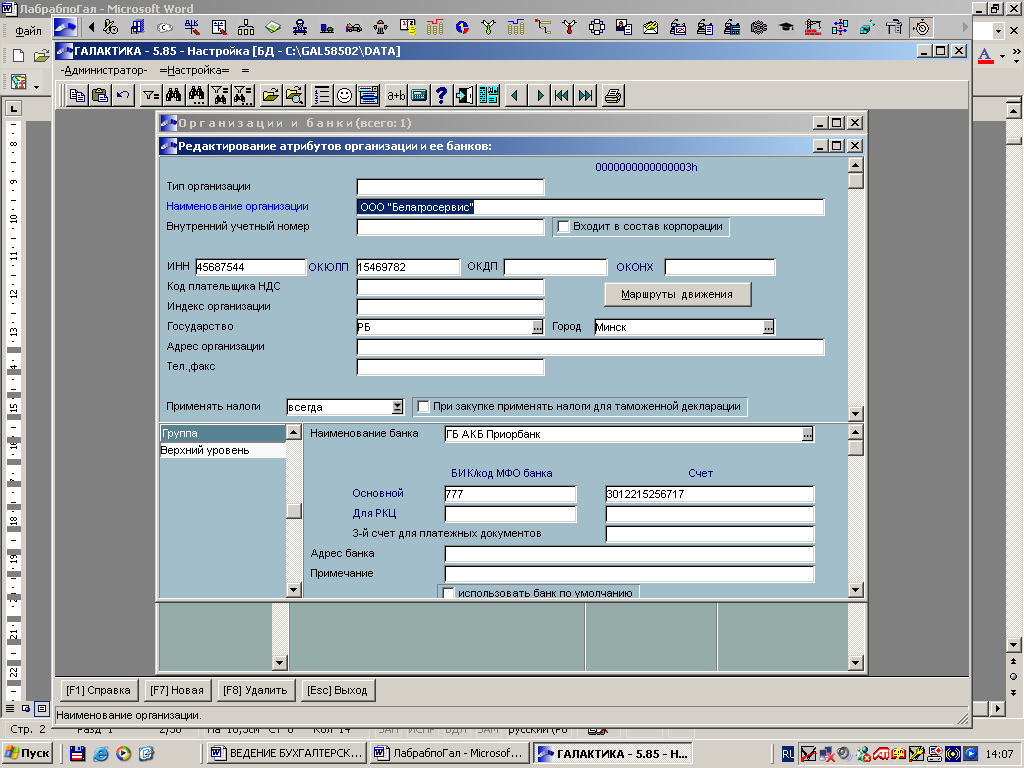Click the org chart module icon

(x=246, y=27)
